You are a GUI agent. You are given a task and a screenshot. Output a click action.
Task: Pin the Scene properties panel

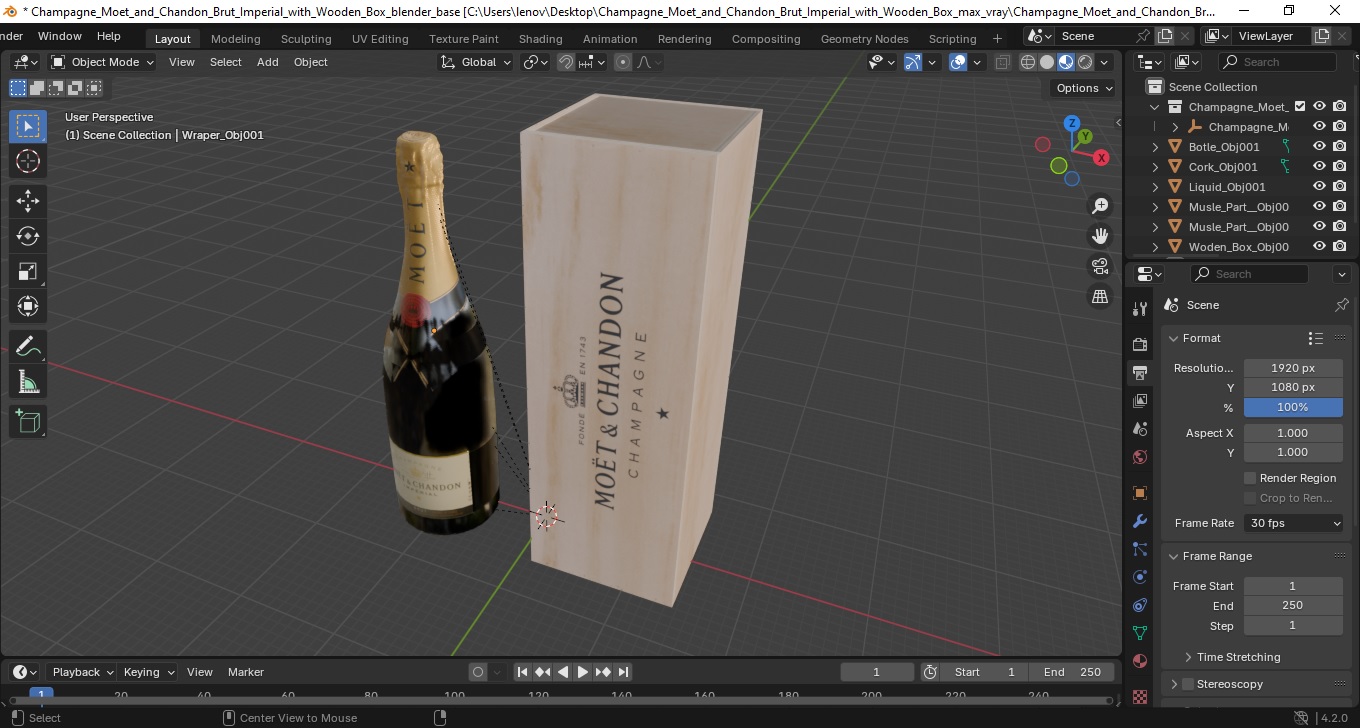click(x=1341, y=305)
